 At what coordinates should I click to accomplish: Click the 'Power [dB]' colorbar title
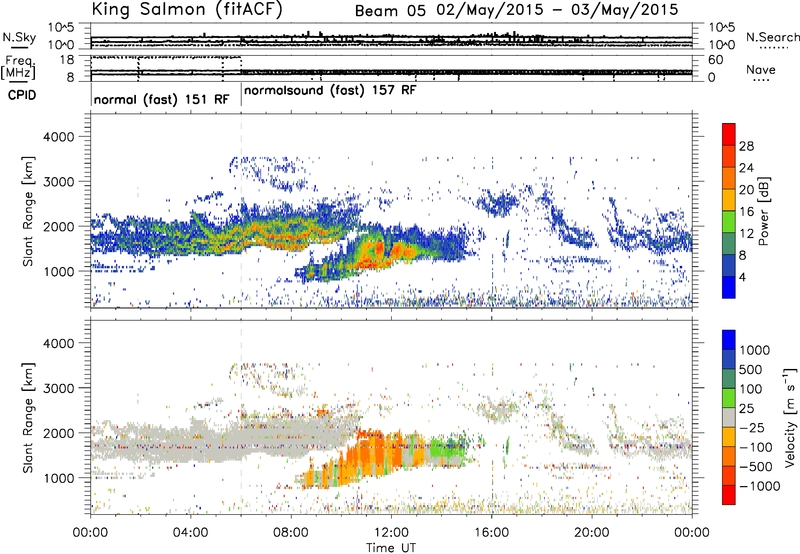click(764, 211)
